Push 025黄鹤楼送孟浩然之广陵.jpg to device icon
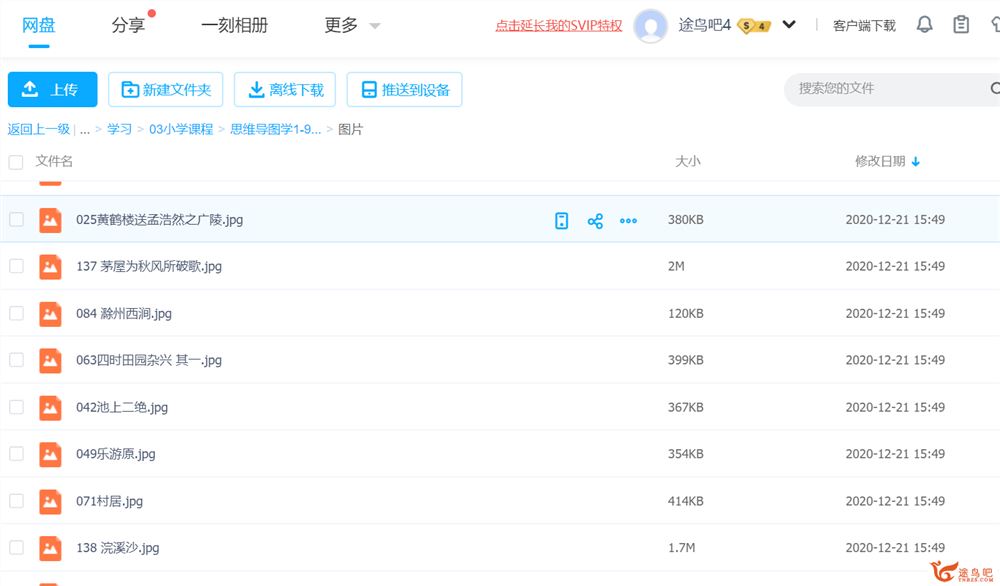Image resolution: width=1000 pixels, height=586 pixels. (562, 221)
